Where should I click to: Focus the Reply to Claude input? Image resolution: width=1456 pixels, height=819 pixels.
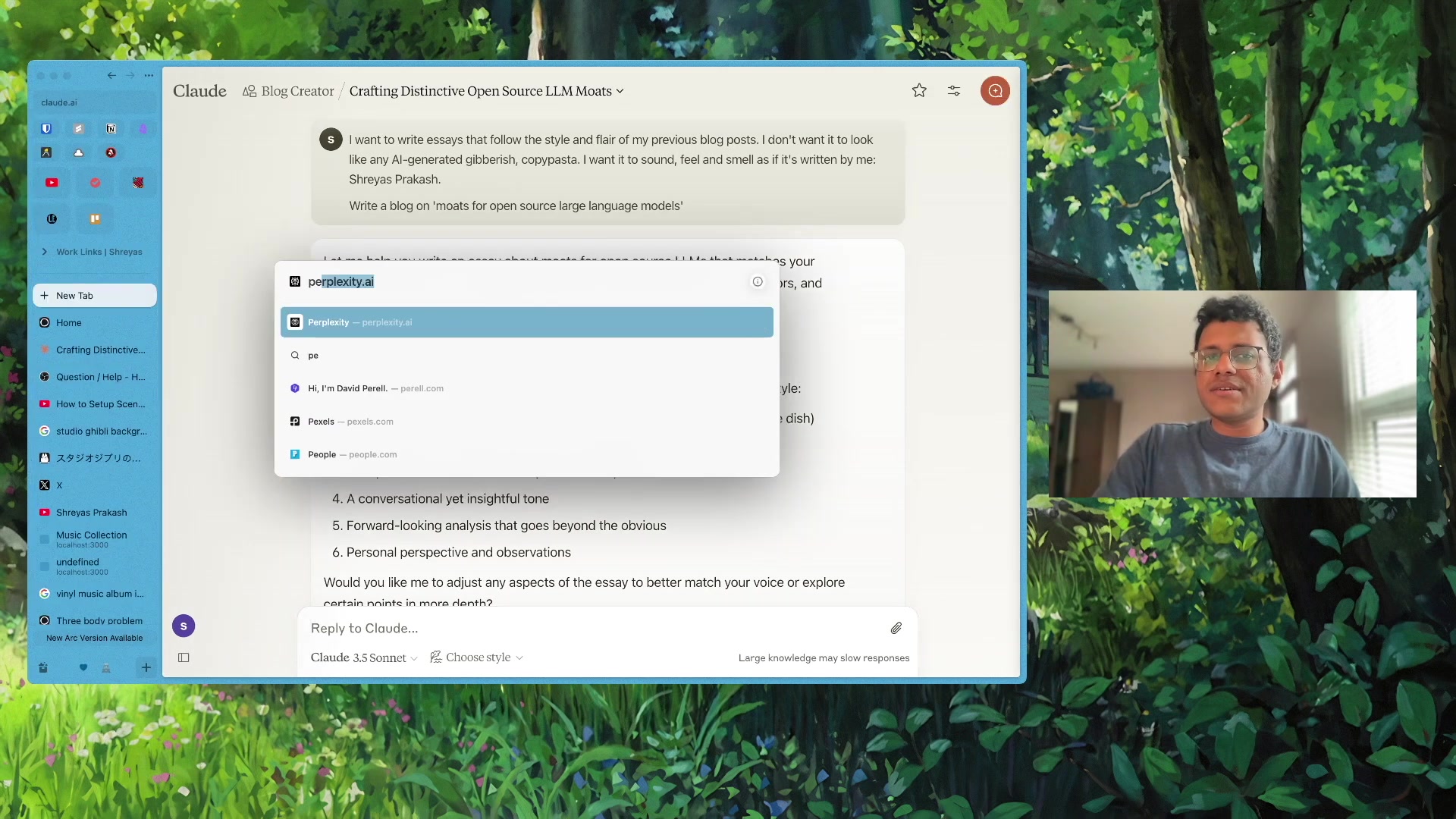point(595,628)
